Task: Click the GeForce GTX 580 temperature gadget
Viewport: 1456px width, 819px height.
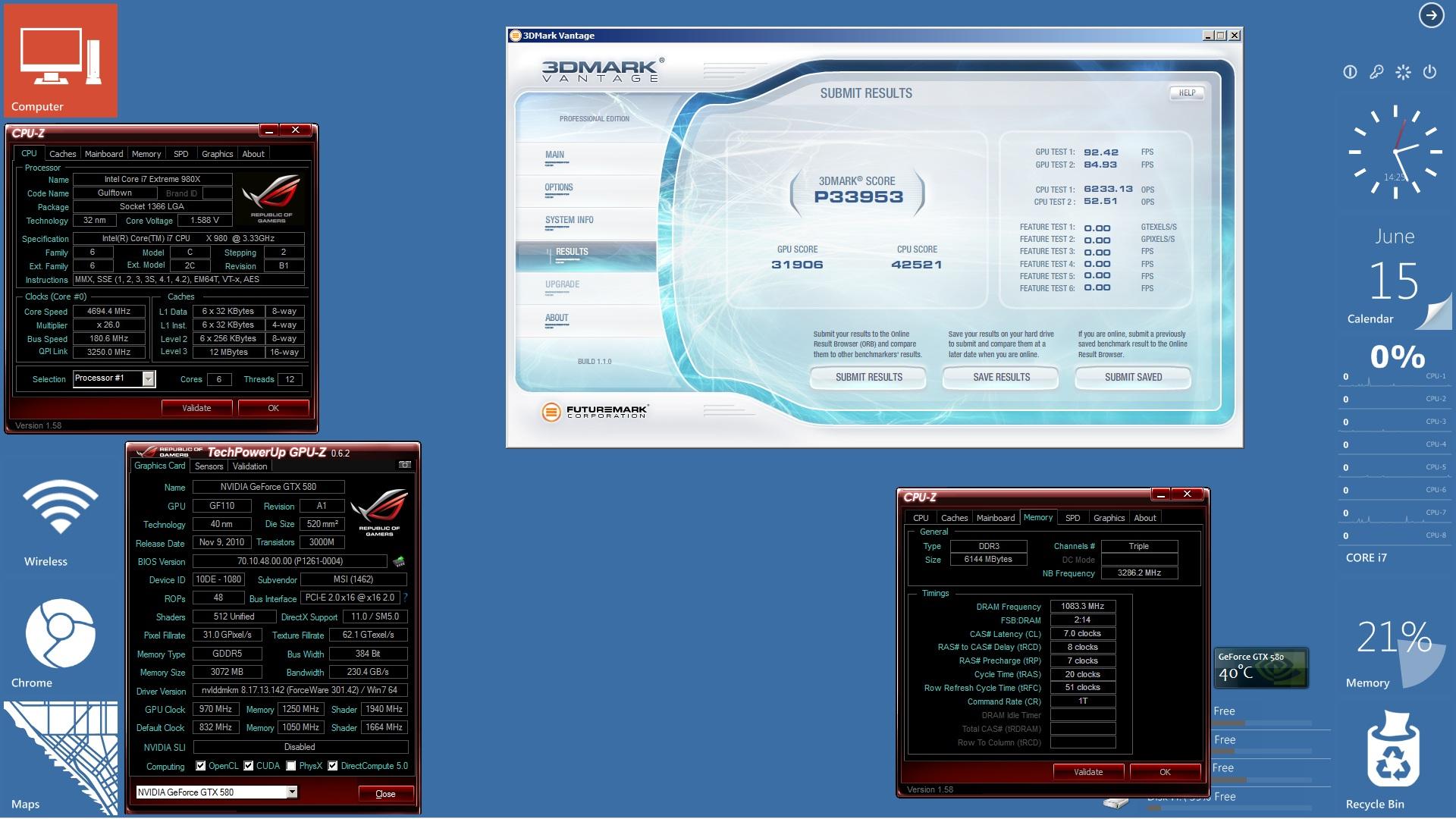Action: [1261, 667]
